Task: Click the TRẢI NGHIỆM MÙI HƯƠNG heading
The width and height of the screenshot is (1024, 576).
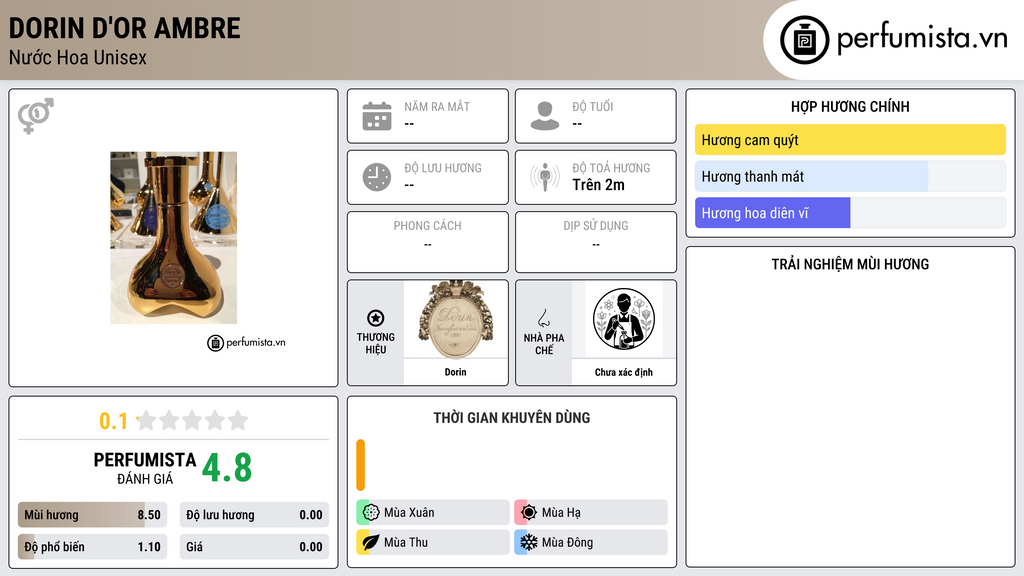Action: pyautogui.click(x=850, y=264)
